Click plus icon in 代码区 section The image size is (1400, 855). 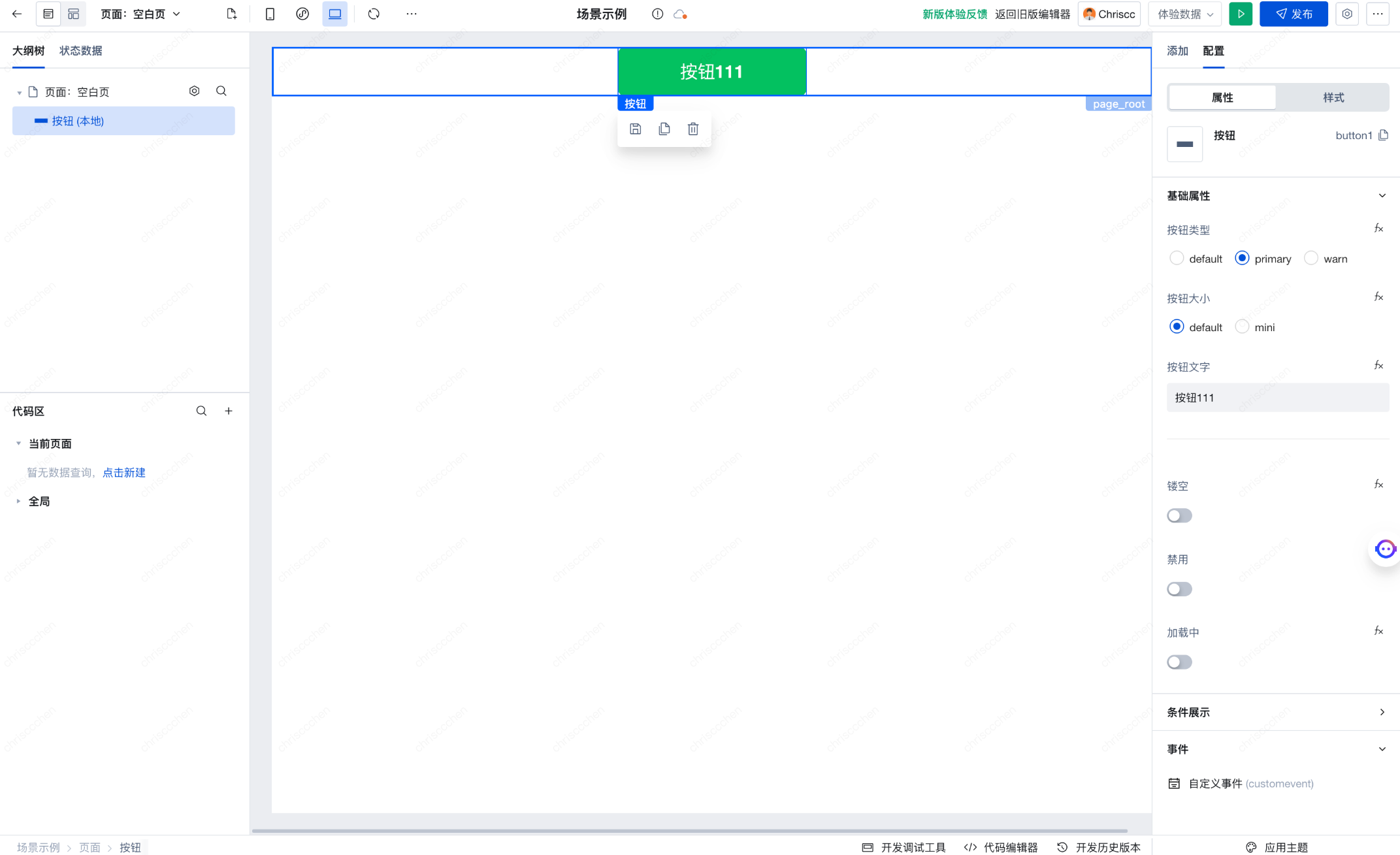[229, 411]
